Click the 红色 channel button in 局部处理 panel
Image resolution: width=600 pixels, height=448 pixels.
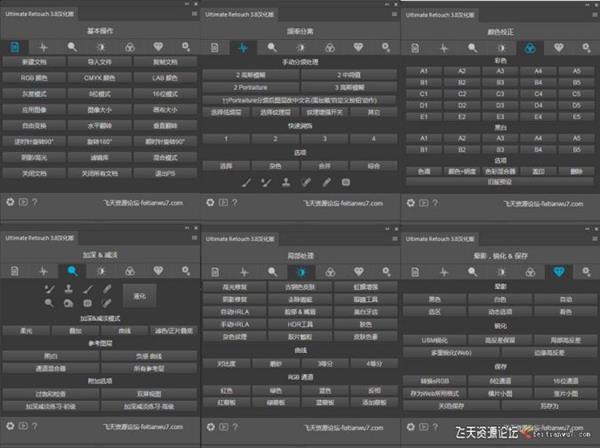tap(226, 392)
